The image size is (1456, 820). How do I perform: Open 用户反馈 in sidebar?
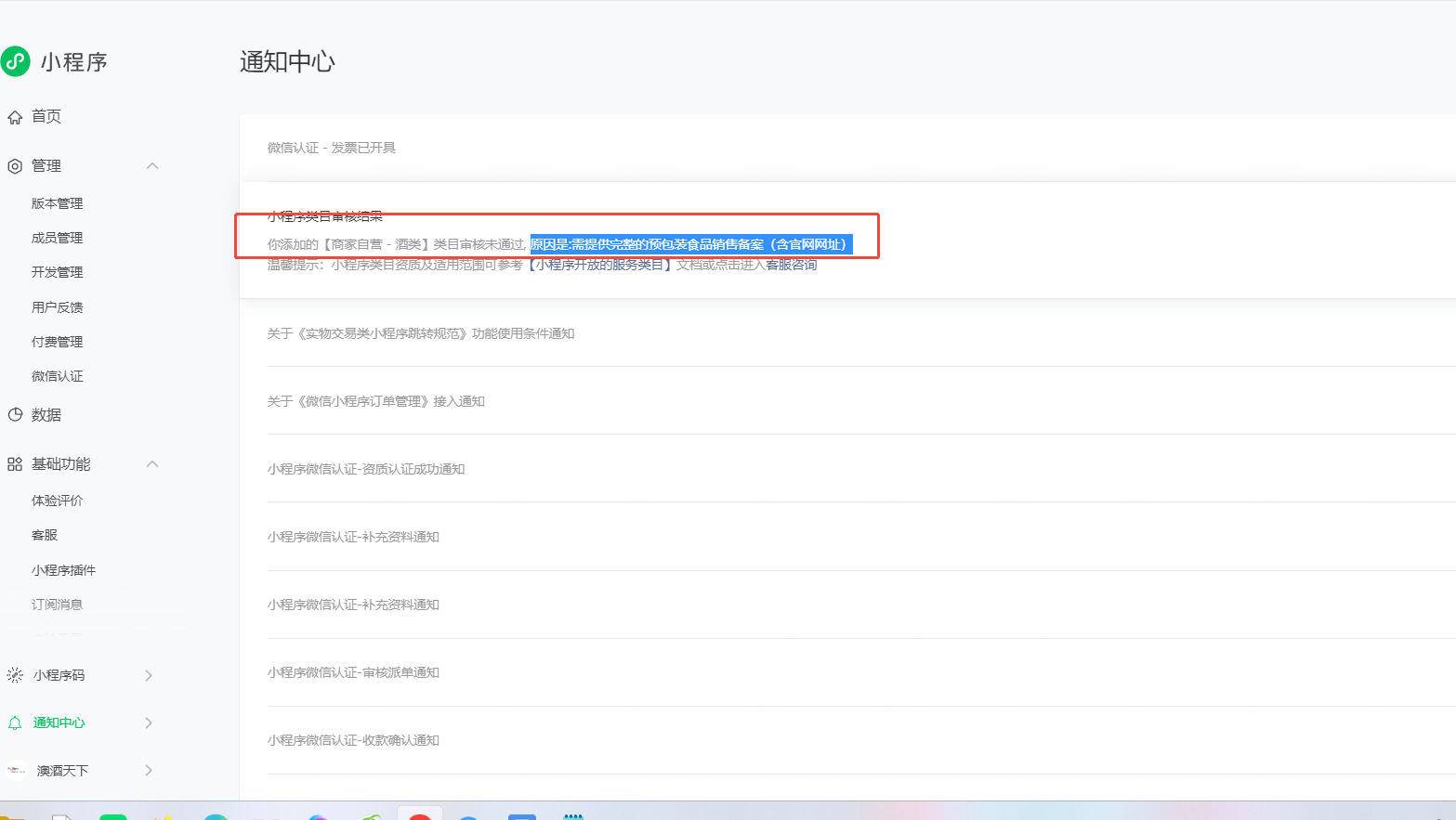(x=58, y=307)
